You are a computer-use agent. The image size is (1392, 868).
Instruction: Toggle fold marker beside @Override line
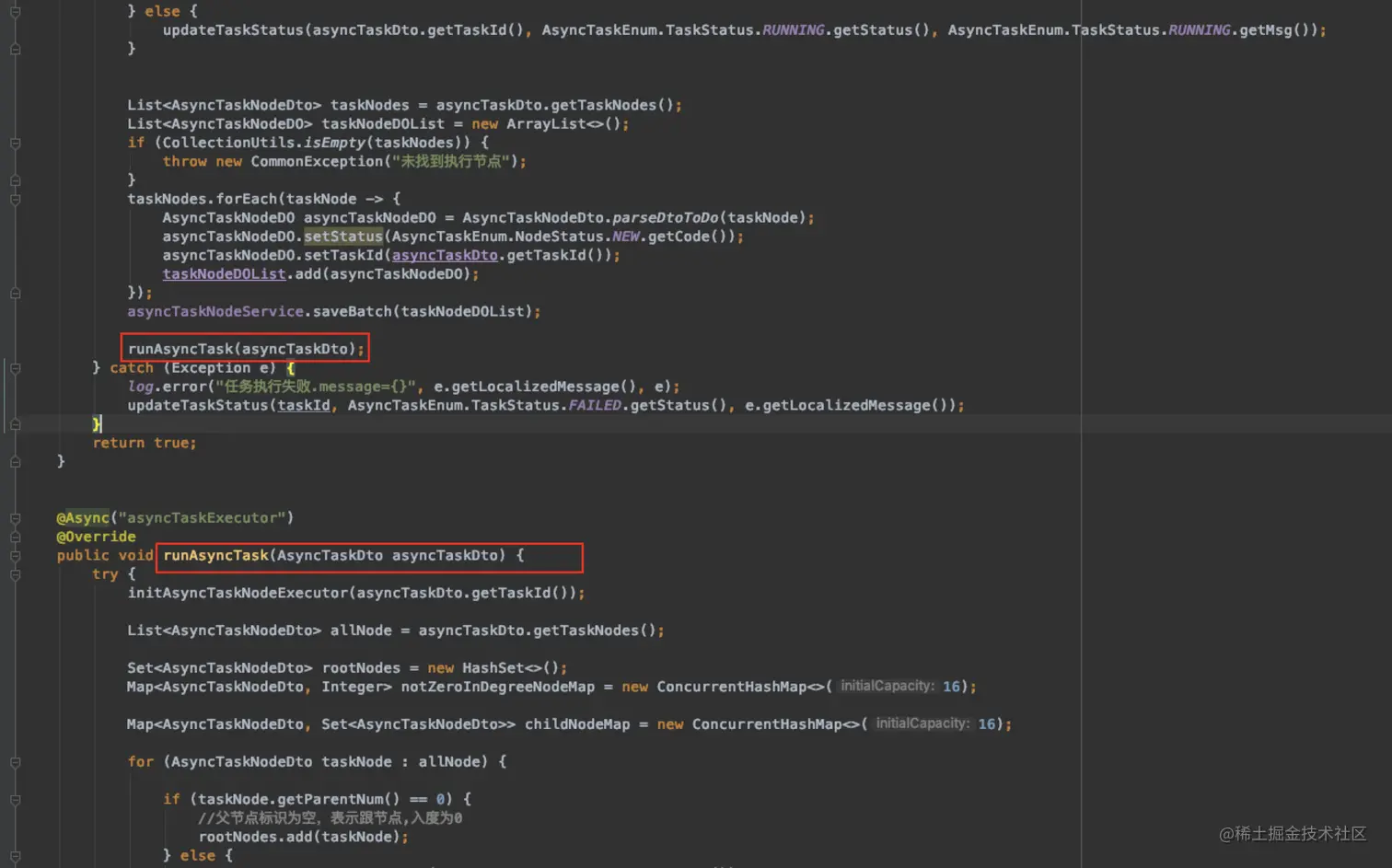click(16, 537)
